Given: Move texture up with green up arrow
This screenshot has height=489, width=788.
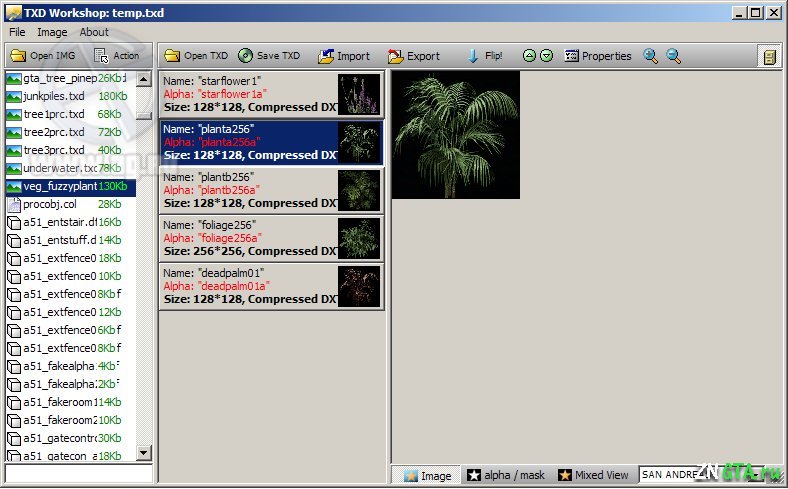Looking at the screenshot, I should coord(529,56).
